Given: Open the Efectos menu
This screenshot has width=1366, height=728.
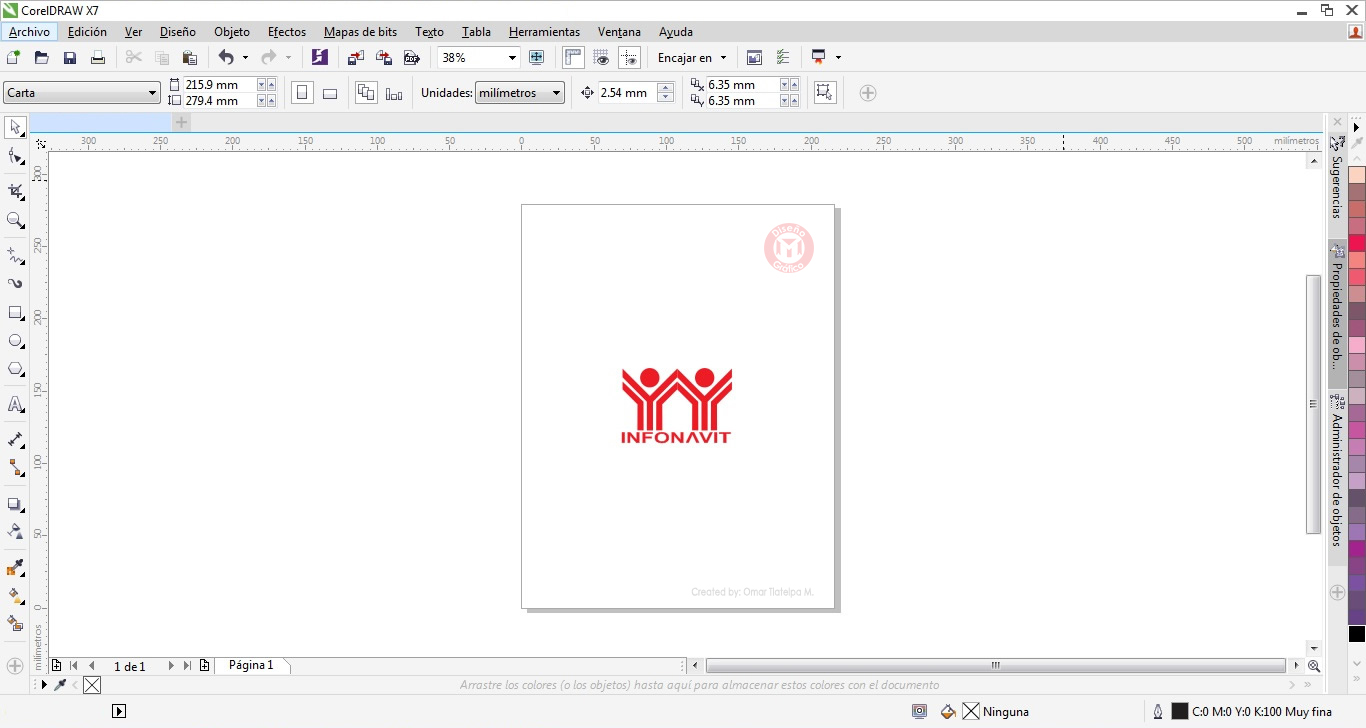Looking at the screenshot, I should [x=287, y=31].
